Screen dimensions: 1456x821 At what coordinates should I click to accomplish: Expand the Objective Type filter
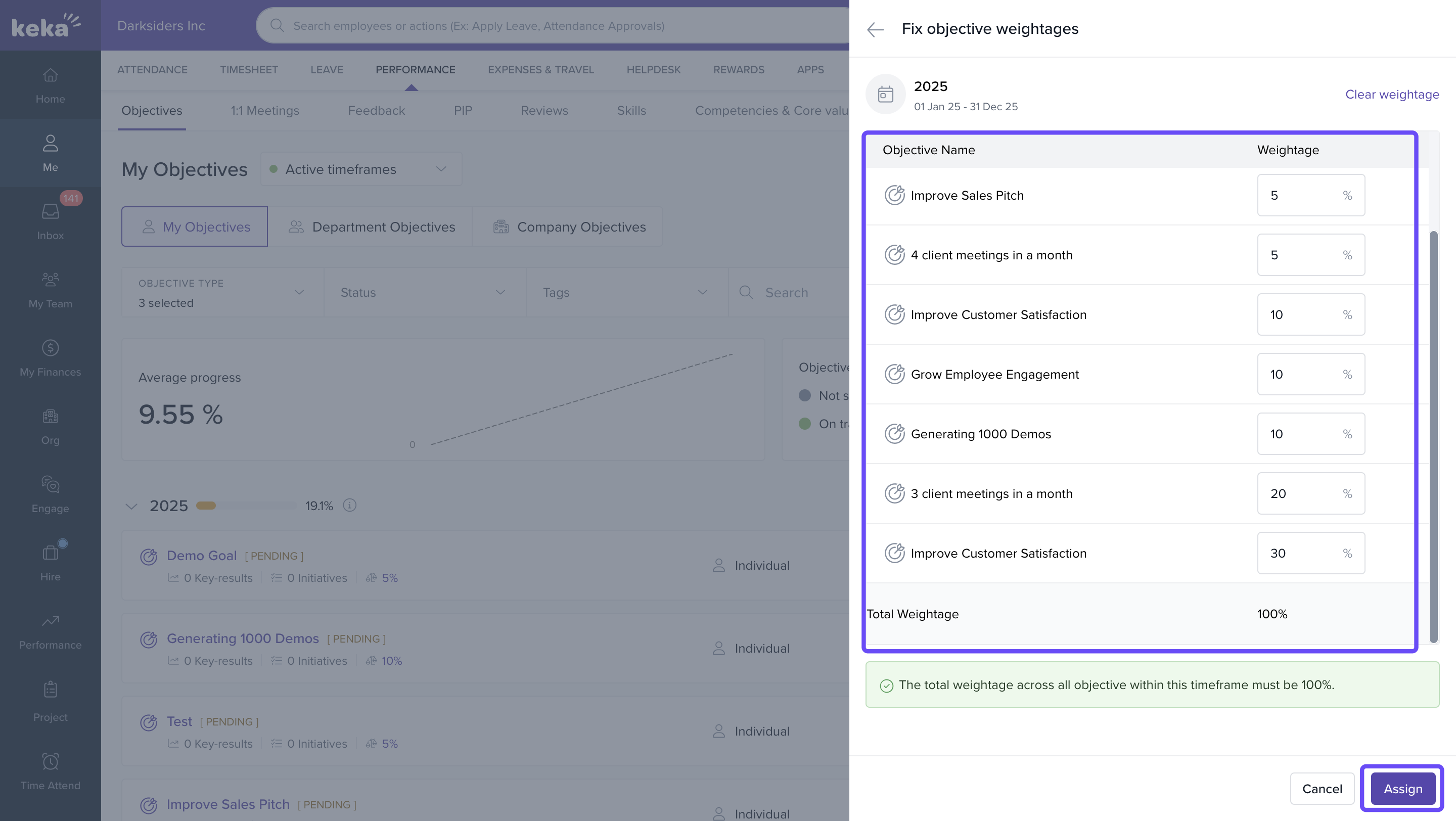point(221,293)
